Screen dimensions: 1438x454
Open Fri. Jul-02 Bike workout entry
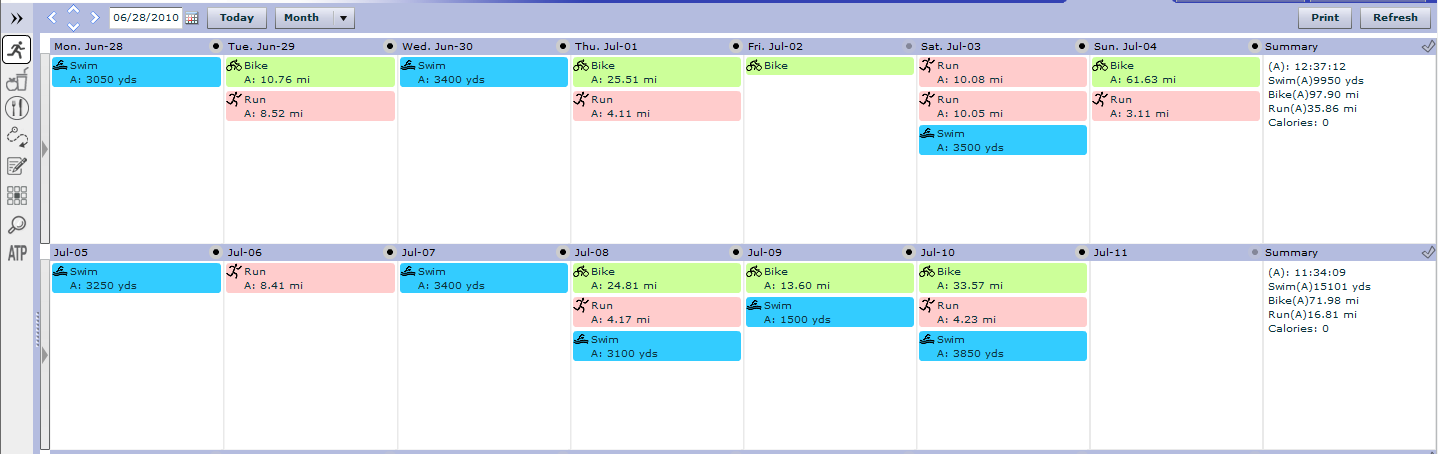[x=829, y=66]
